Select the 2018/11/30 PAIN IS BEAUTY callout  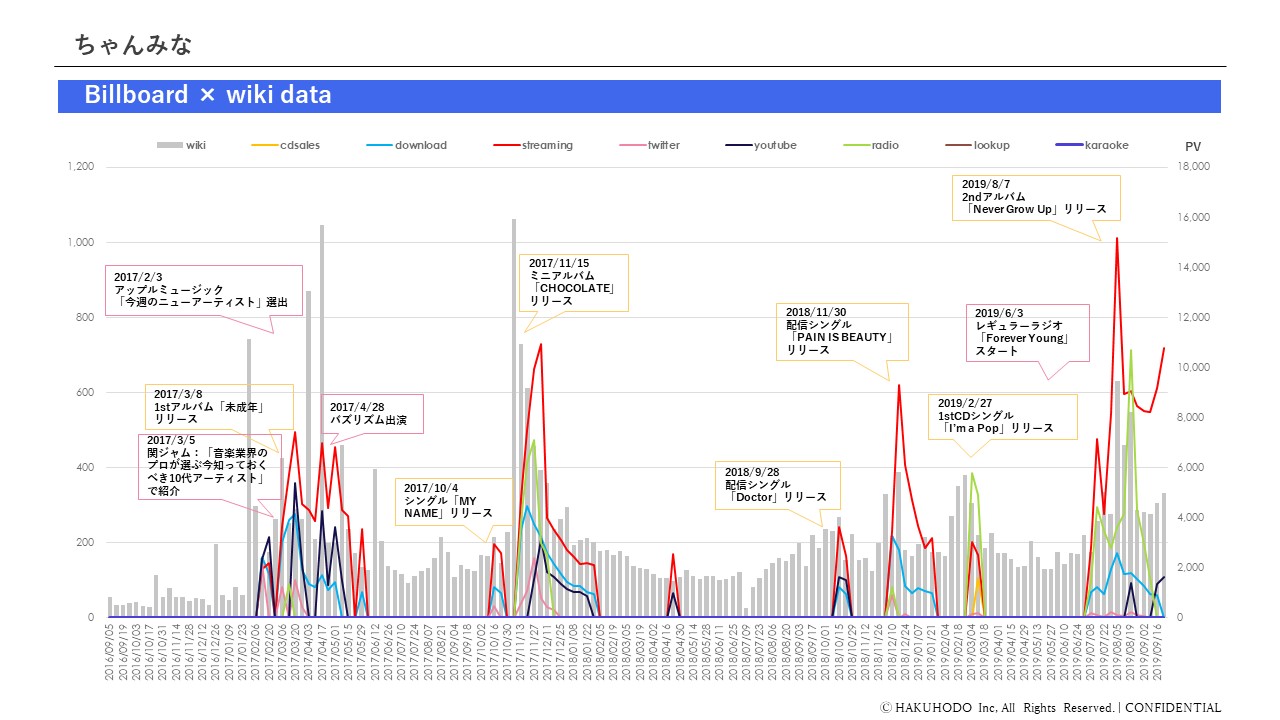coord(840,331)
